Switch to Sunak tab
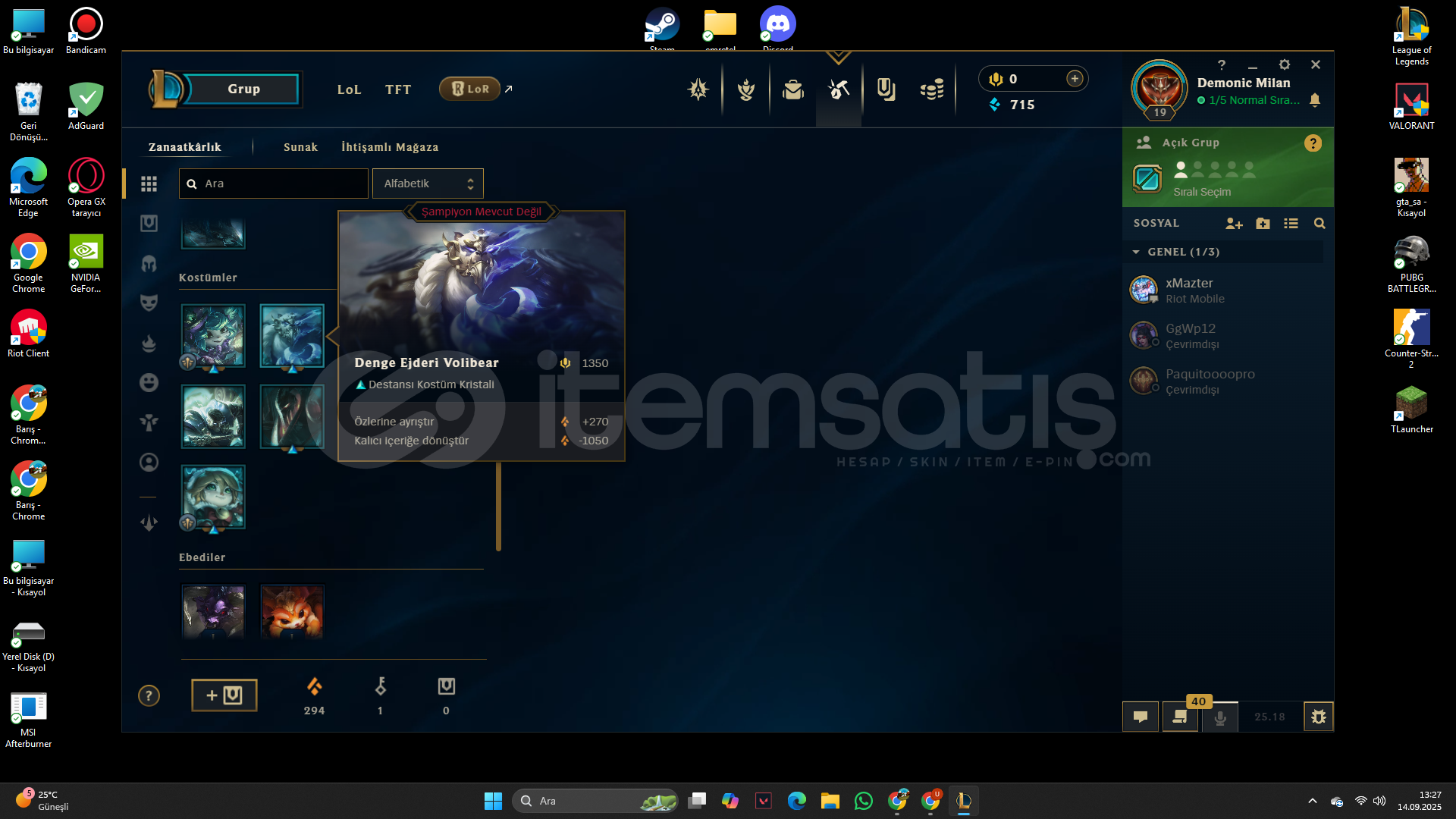1456x819 pixels. coord(300,147)
